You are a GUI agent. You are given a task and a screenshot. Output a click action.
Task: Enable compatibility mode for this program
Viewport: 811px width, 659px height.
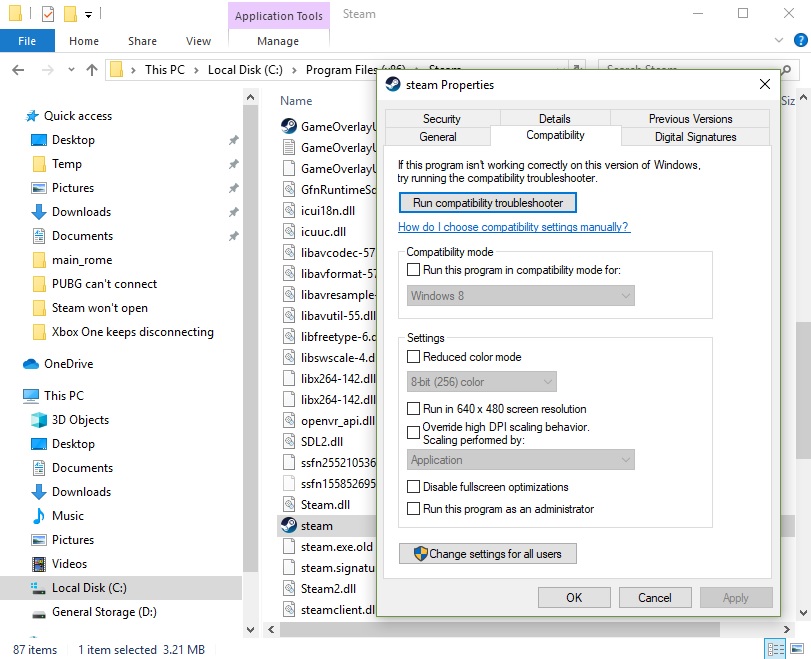click(x=414, y=270)
